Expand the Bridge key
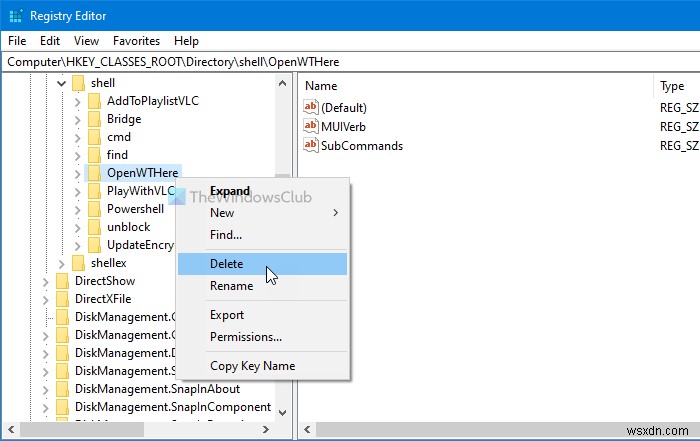This screenshot has height=441, width=700. (x=78, y=120)
